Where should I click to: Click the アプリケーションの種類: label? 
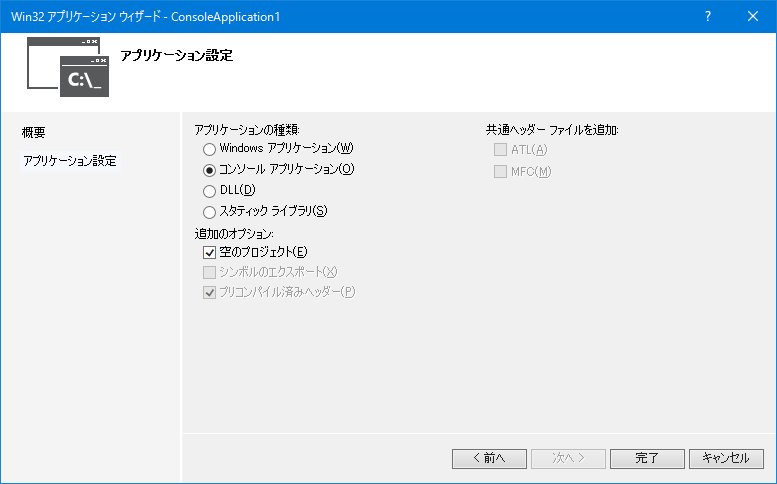(247, 130)
